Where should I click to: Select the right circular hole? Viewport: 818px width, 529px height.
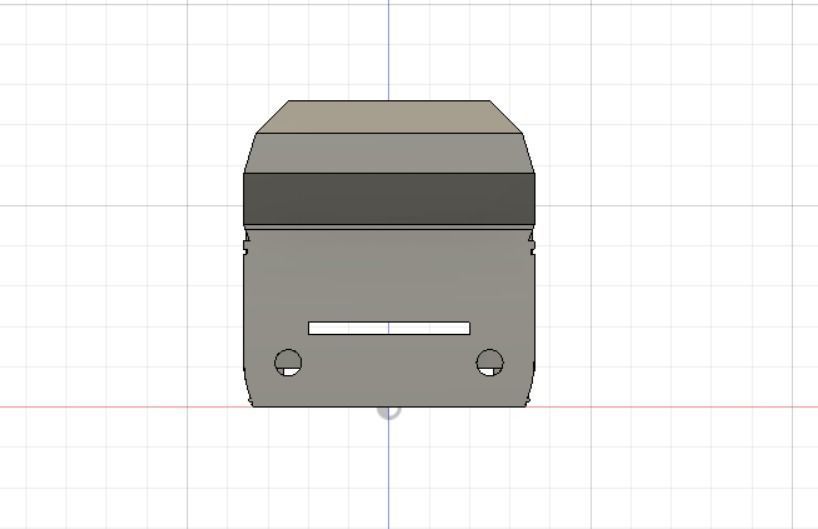[490, 363]
